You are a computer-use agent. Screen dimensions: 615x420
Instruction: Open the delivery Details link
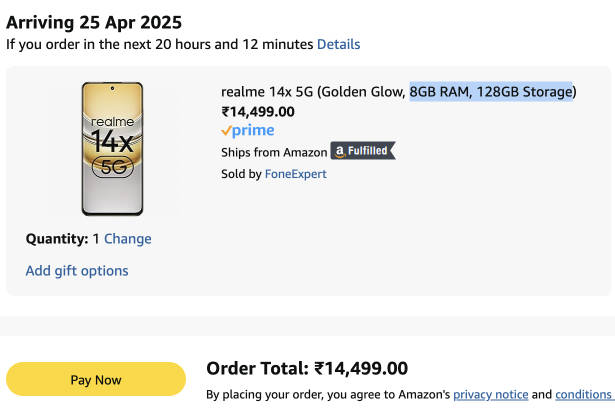[x=338, y=44]
